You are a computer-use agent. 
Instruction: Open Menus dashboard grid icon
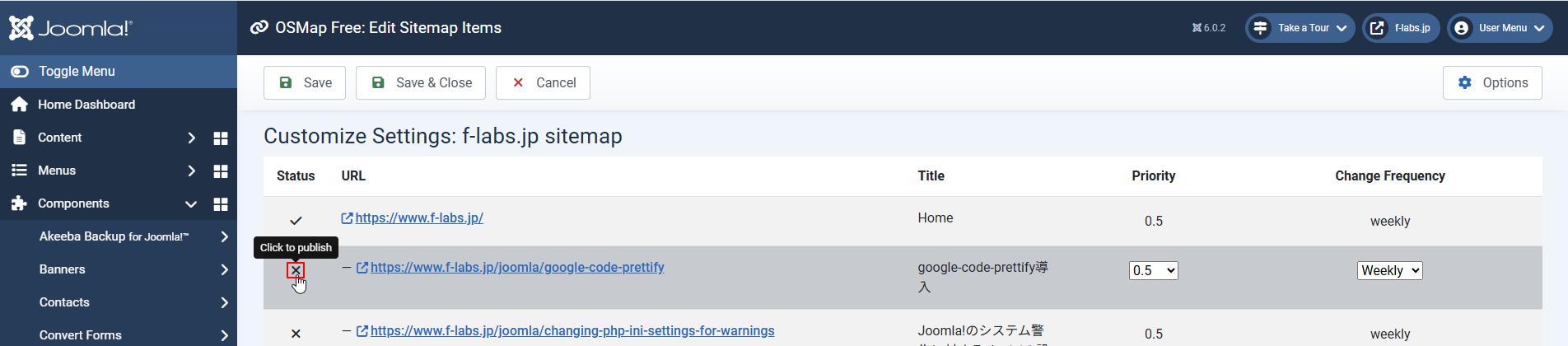pos(221,171)
